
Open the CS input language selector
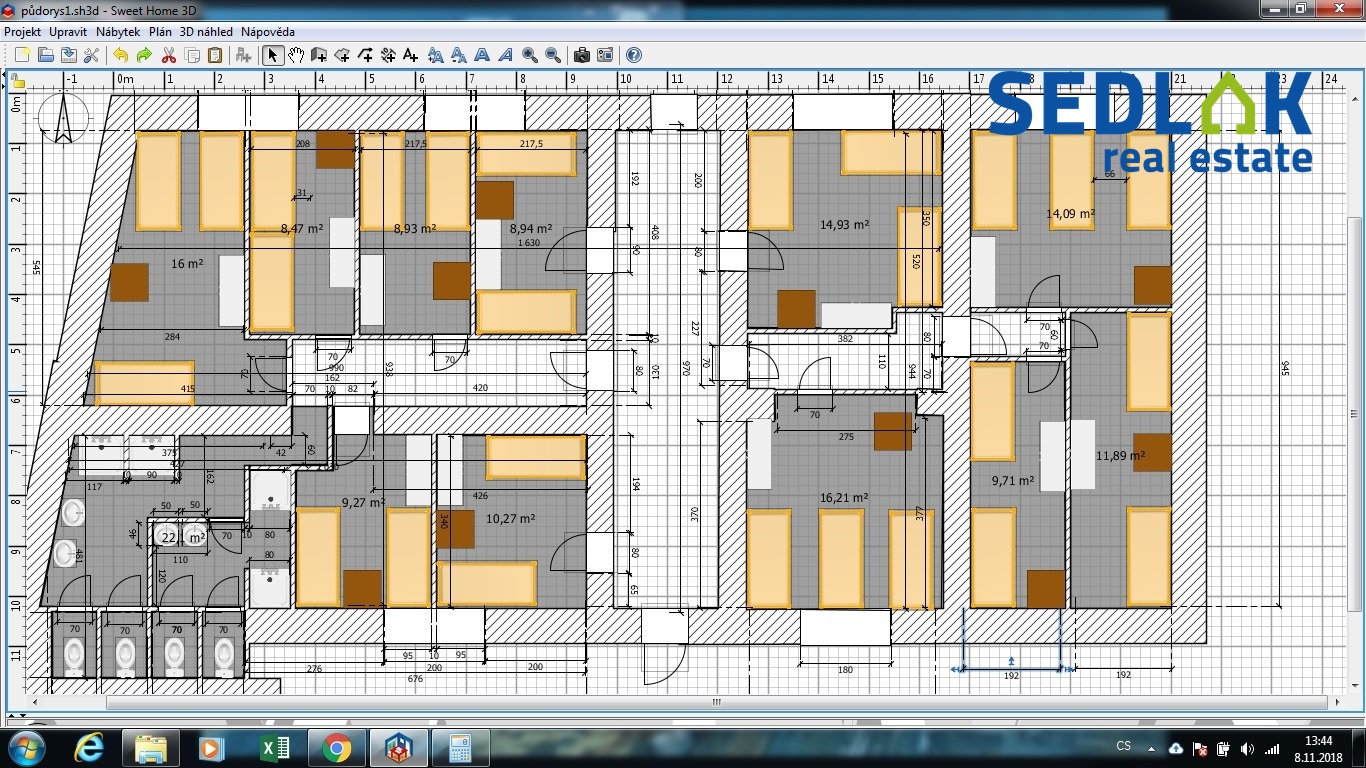(x=1123, y=747)
